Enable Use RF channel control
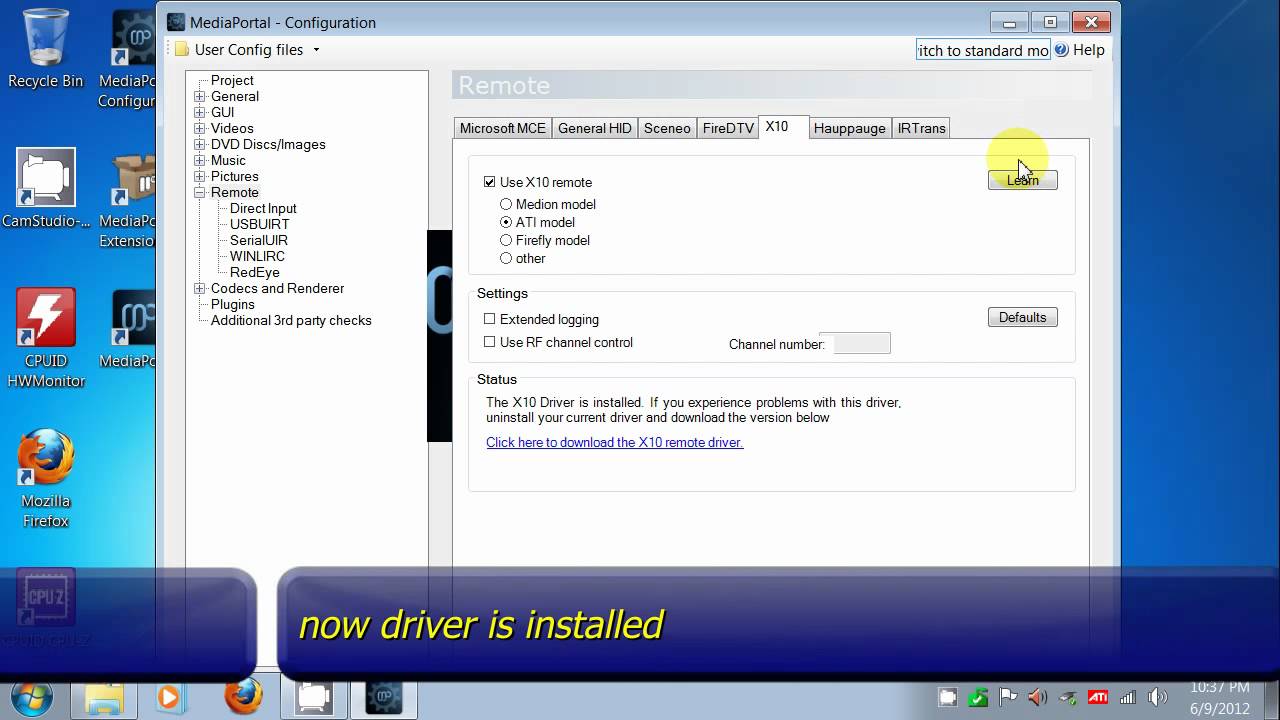This screenshot has height=720, width=1280. pos(489,342)
